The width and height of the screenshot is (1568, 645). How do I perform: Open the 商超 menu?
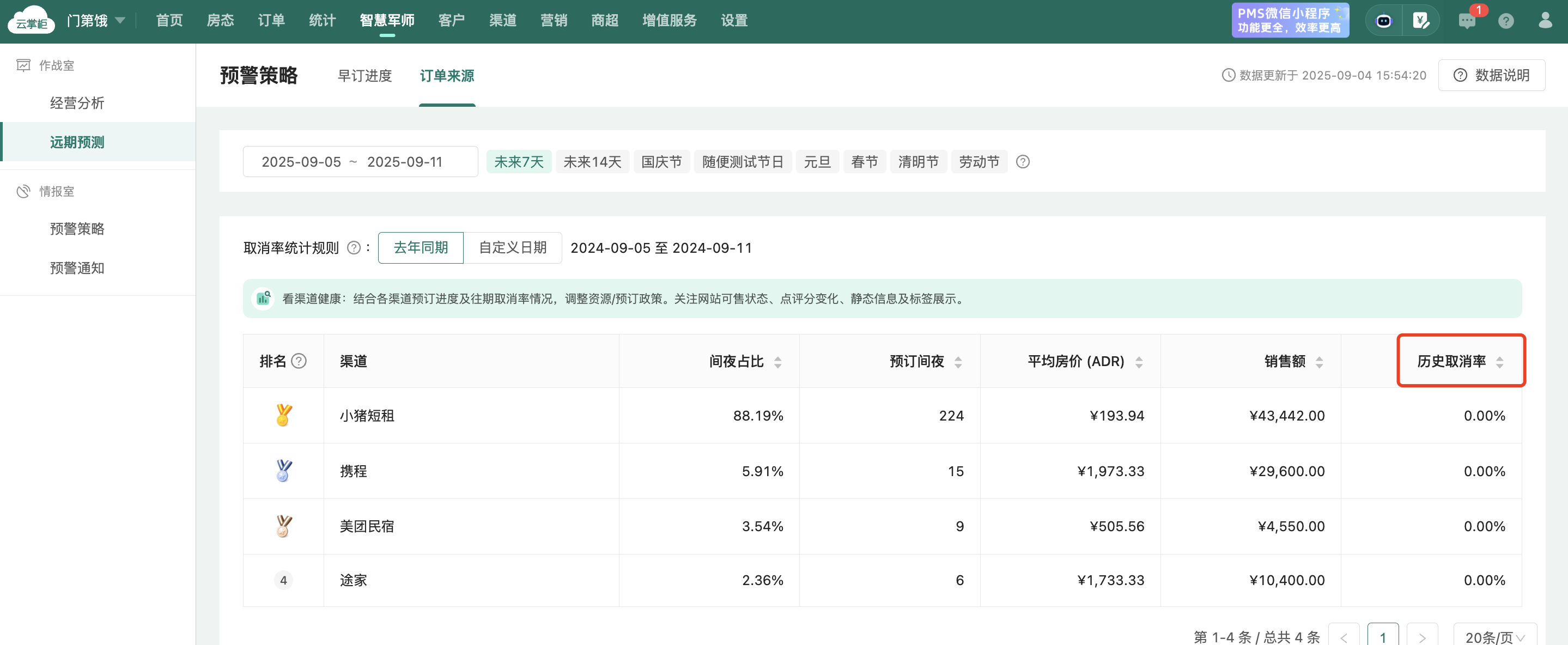605,21
